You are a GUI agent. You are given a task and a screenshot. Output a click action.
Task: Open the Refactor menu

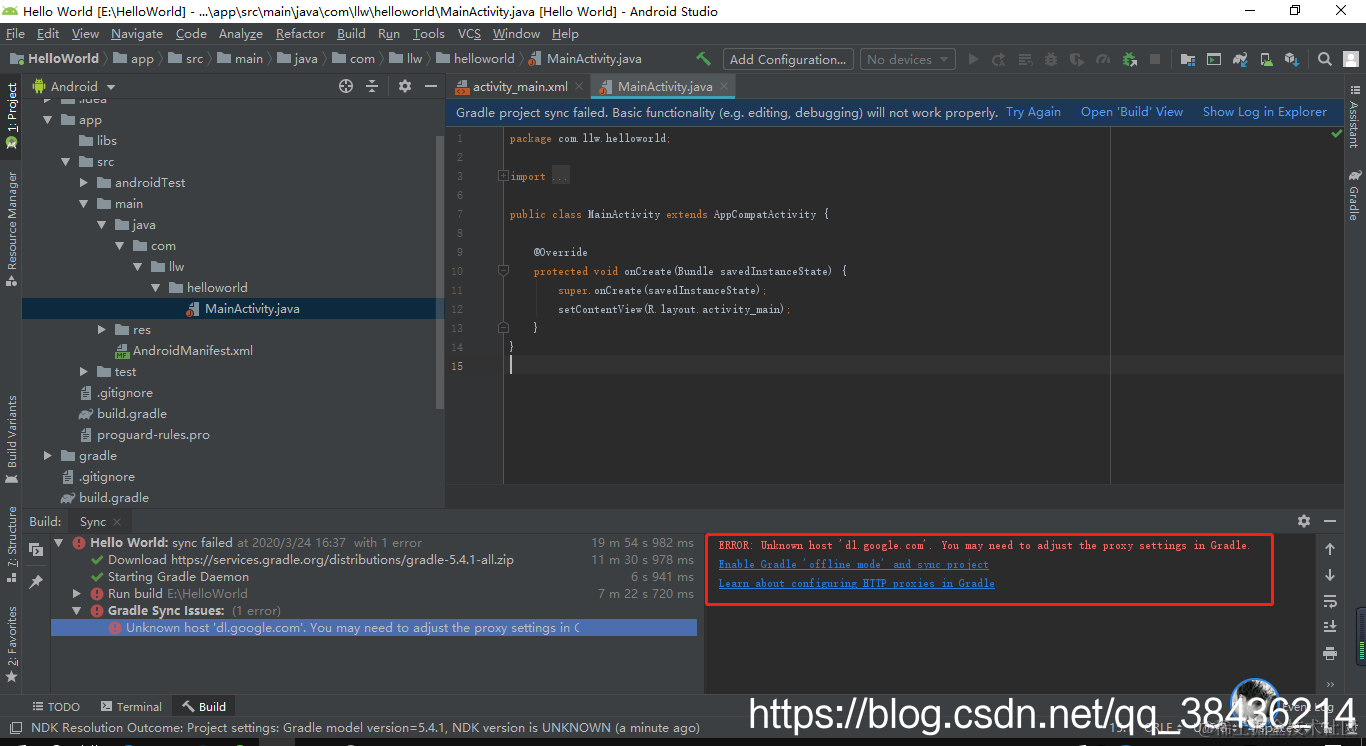tap(300, 33)
